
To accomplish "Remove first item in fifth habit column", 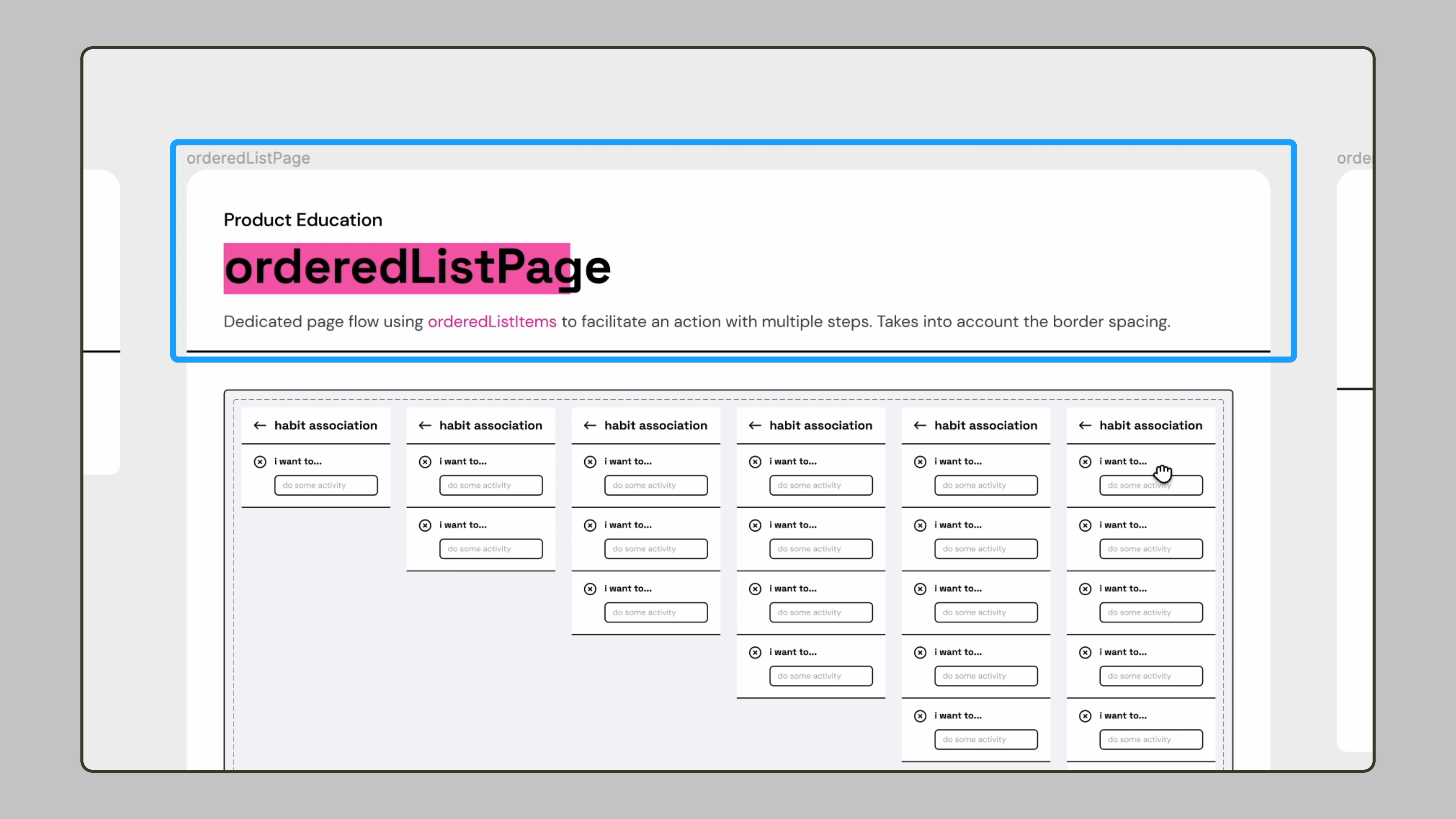I will (920, 462).
